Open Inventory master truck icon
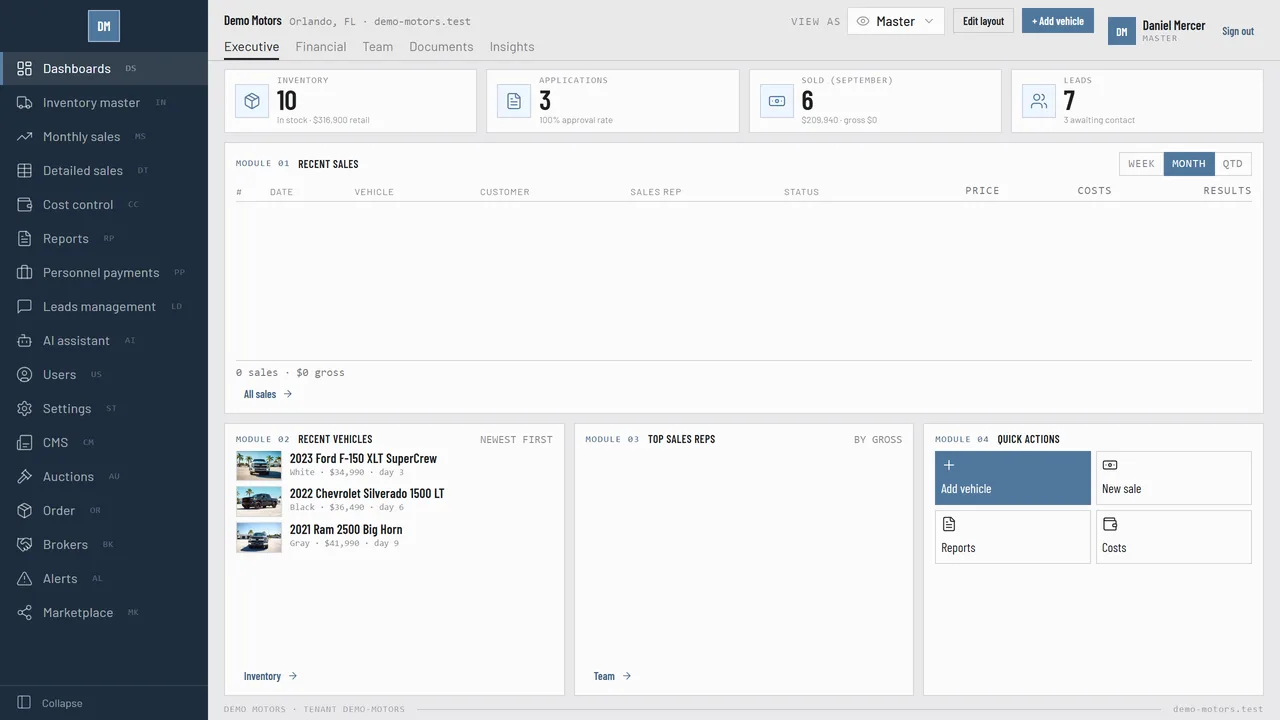Image resolution: width=1280 pixels, height=720 pixels. [25, 103]
